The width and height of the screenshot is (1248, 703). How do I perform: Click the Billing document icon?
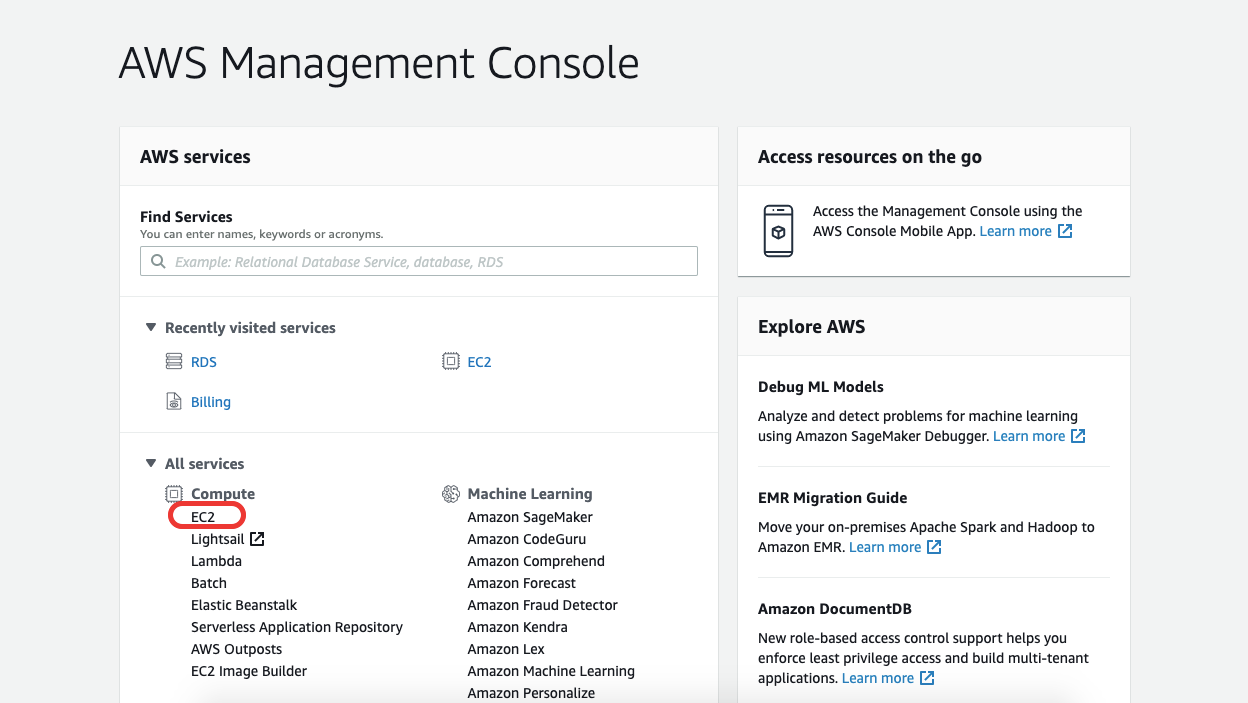tap(173, 401)
